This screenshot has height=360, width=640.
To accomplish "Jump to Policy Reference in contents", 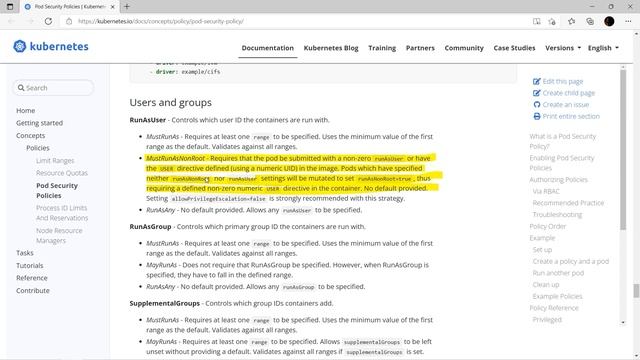I will 554,308.
